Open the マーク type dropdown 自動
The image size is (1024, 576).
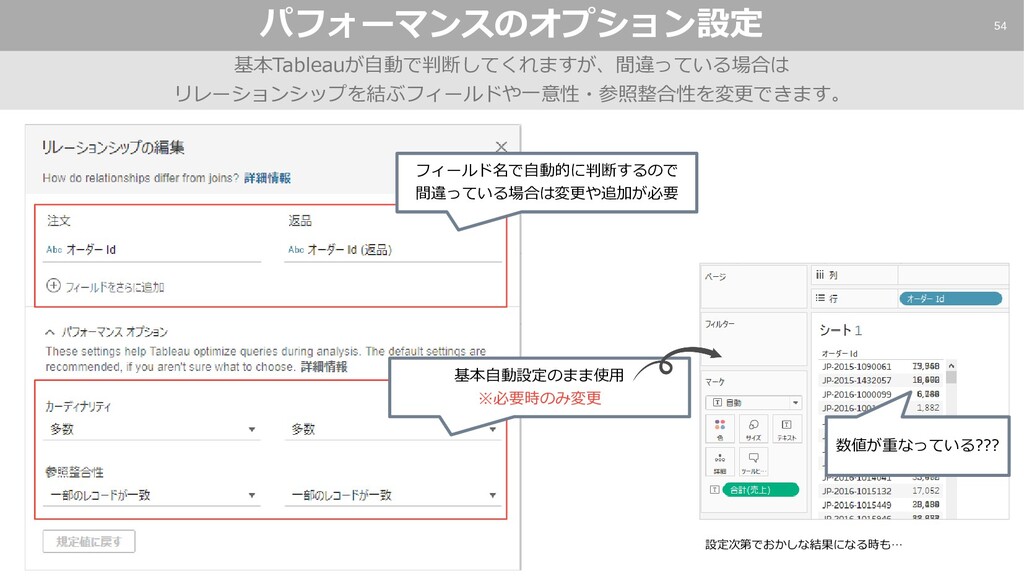(753, 402)
